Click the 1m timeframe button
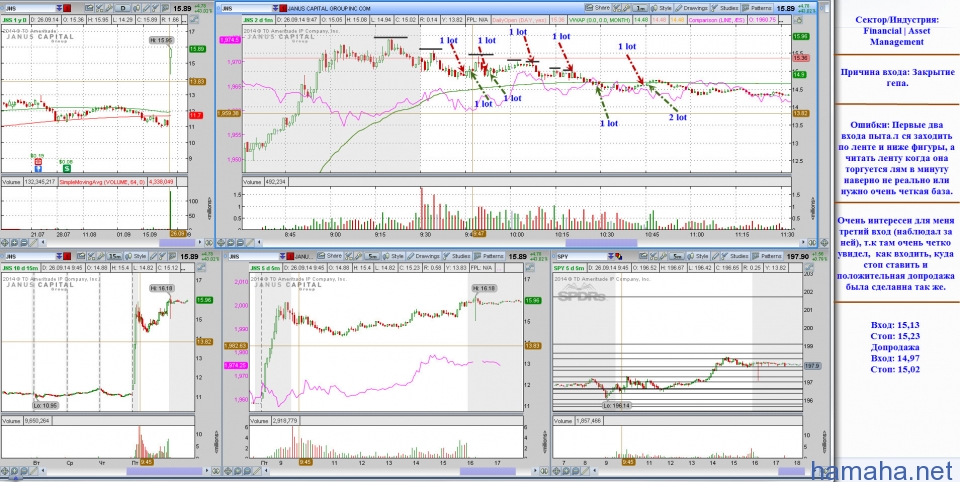 pos(640,8)
